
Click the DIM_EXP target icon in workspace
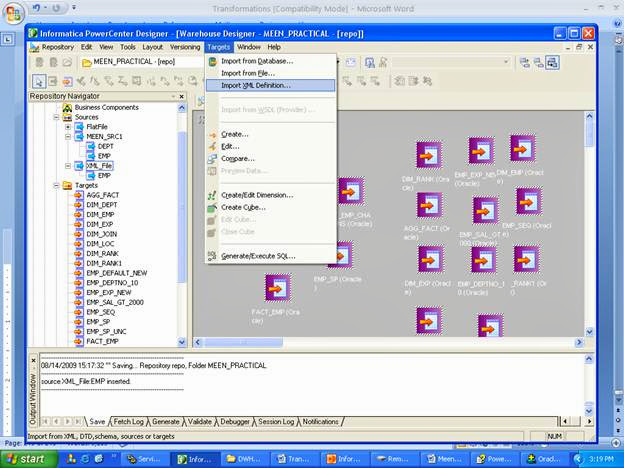tap(430, 259)
